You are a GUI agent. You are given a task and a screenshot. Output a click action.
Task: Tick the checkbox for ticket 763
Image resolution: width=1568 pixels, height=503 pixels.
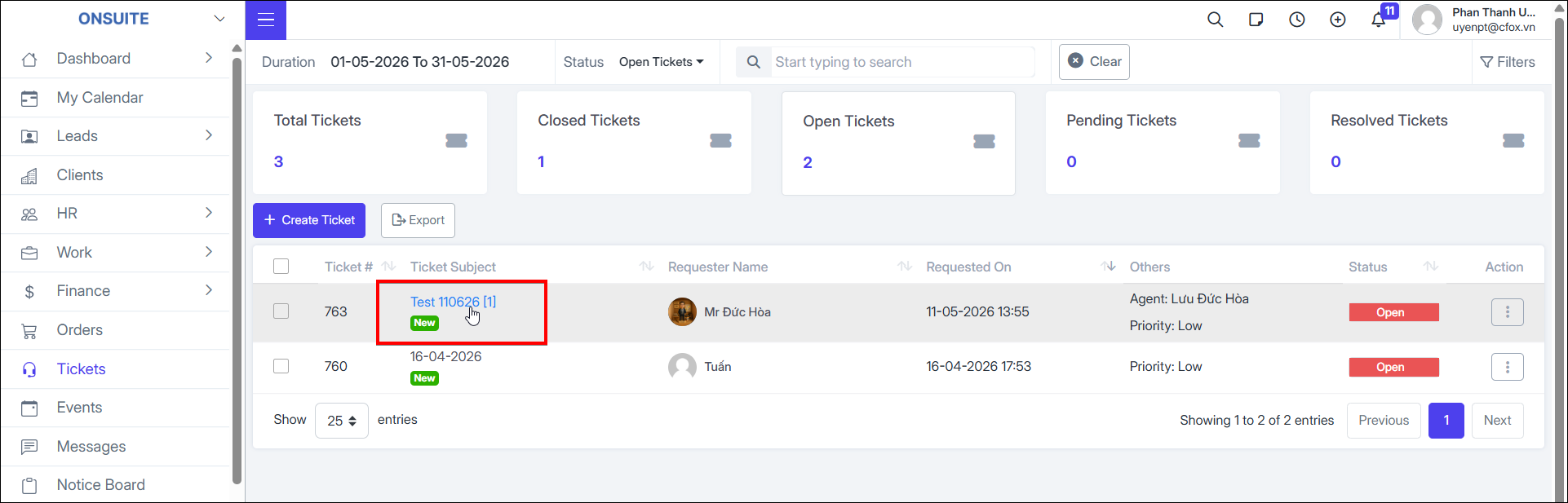[x=281, y=311]
